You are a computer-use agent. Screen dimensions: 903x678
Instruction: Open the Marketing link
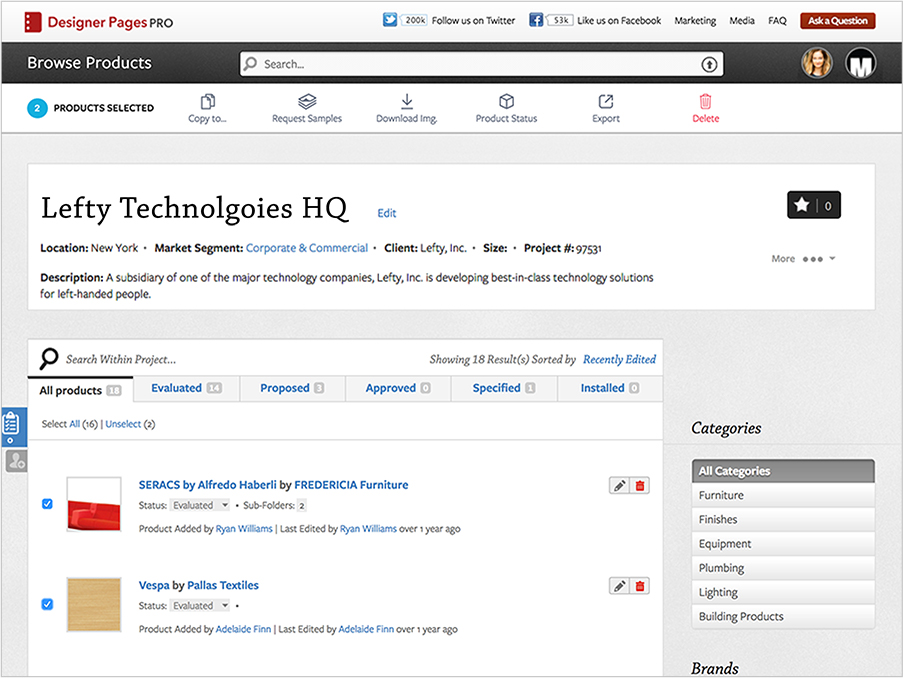pos(695,21)
